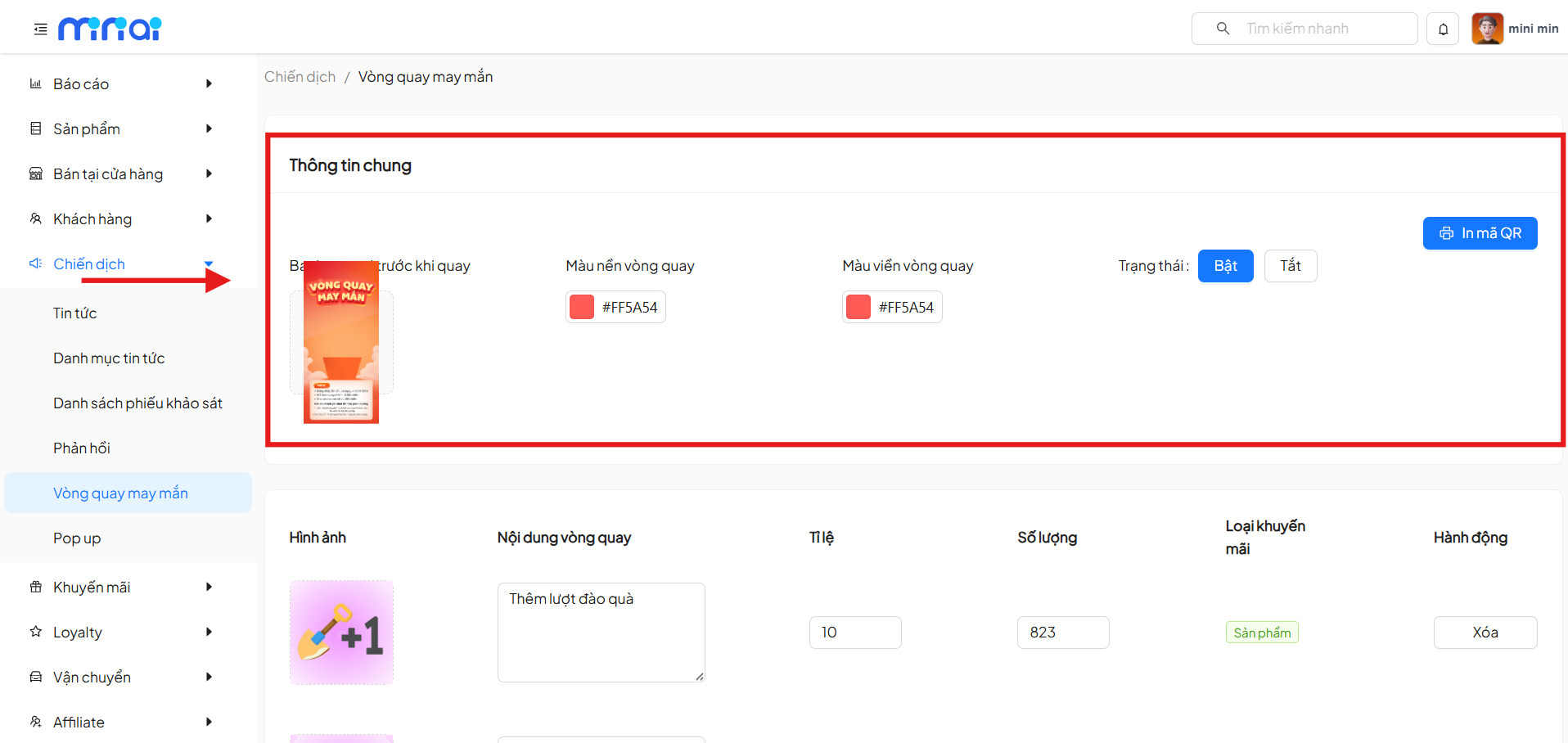The image size is (1568, 743).
Task: Collapse the Chiến dịch menu arrow
Action: click(209, 263)
